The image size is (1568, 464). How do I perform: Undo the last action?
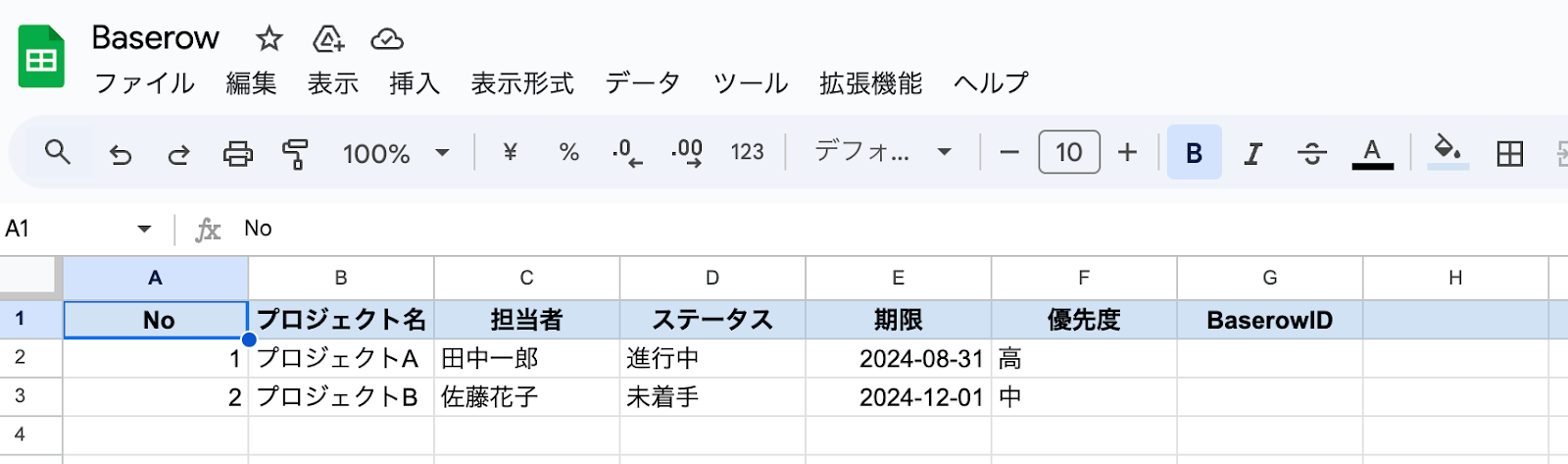coord(120,153)
